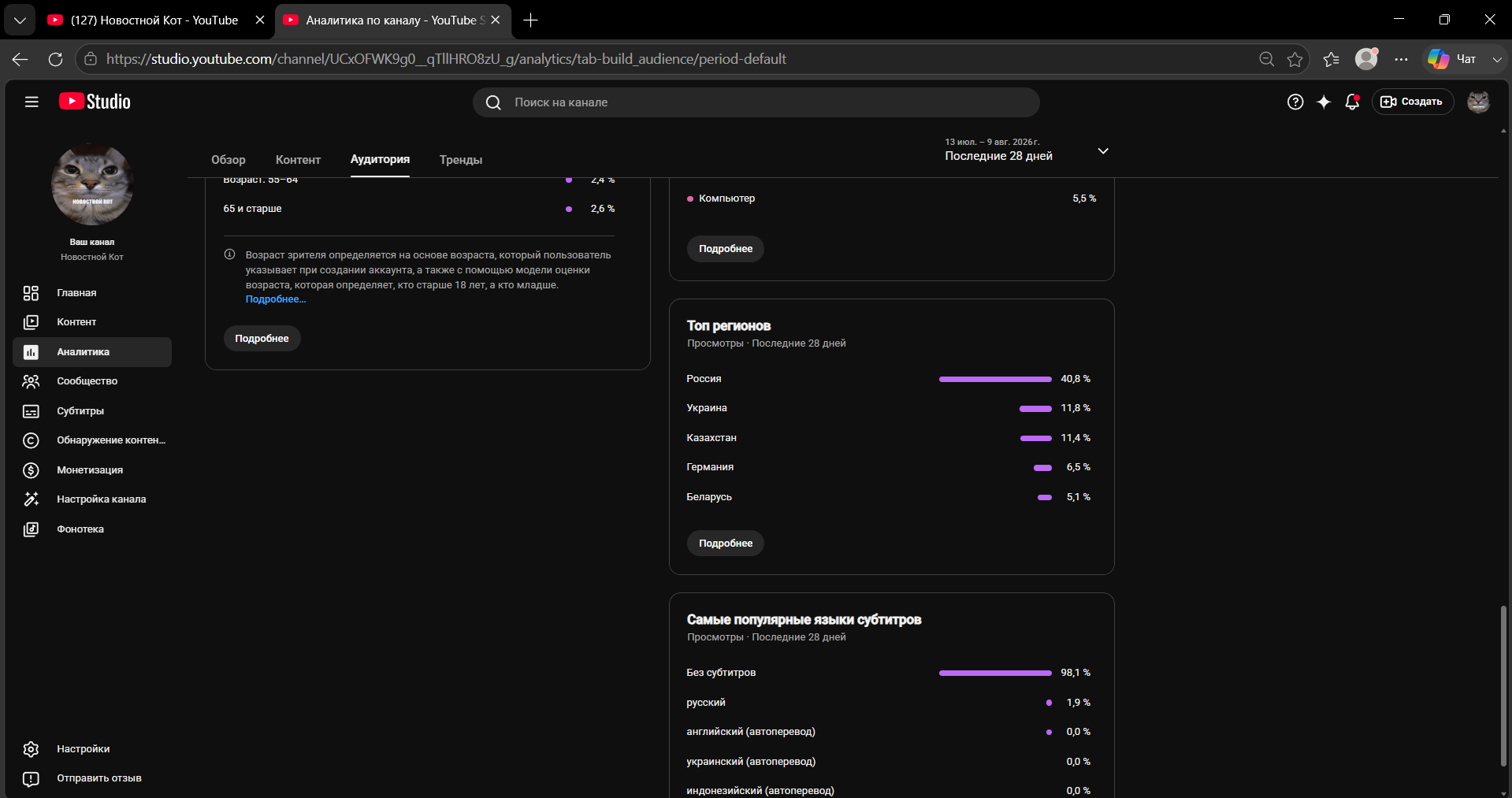Screen dimensions: 1512x798
Task: Click the Поиск на канале search field
Action: pos(756,102)
